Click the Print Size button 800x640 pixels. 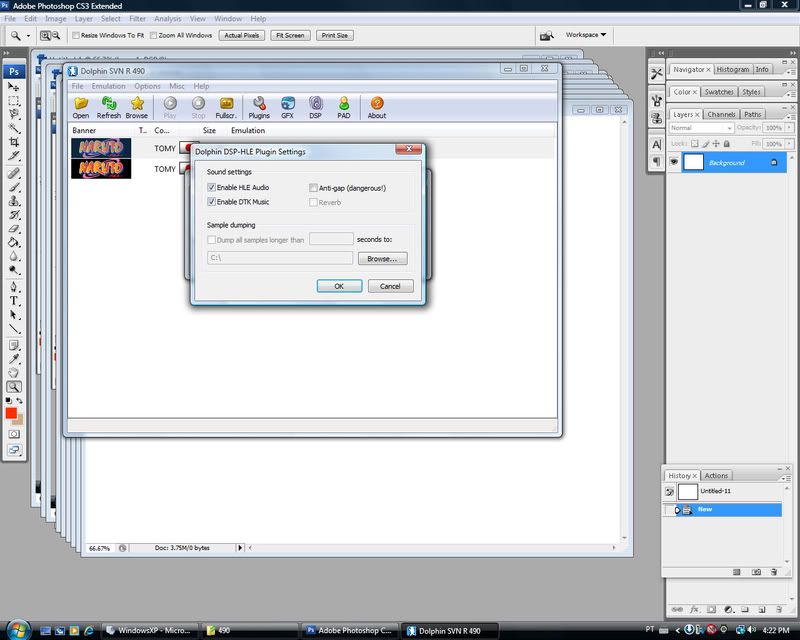335,35
